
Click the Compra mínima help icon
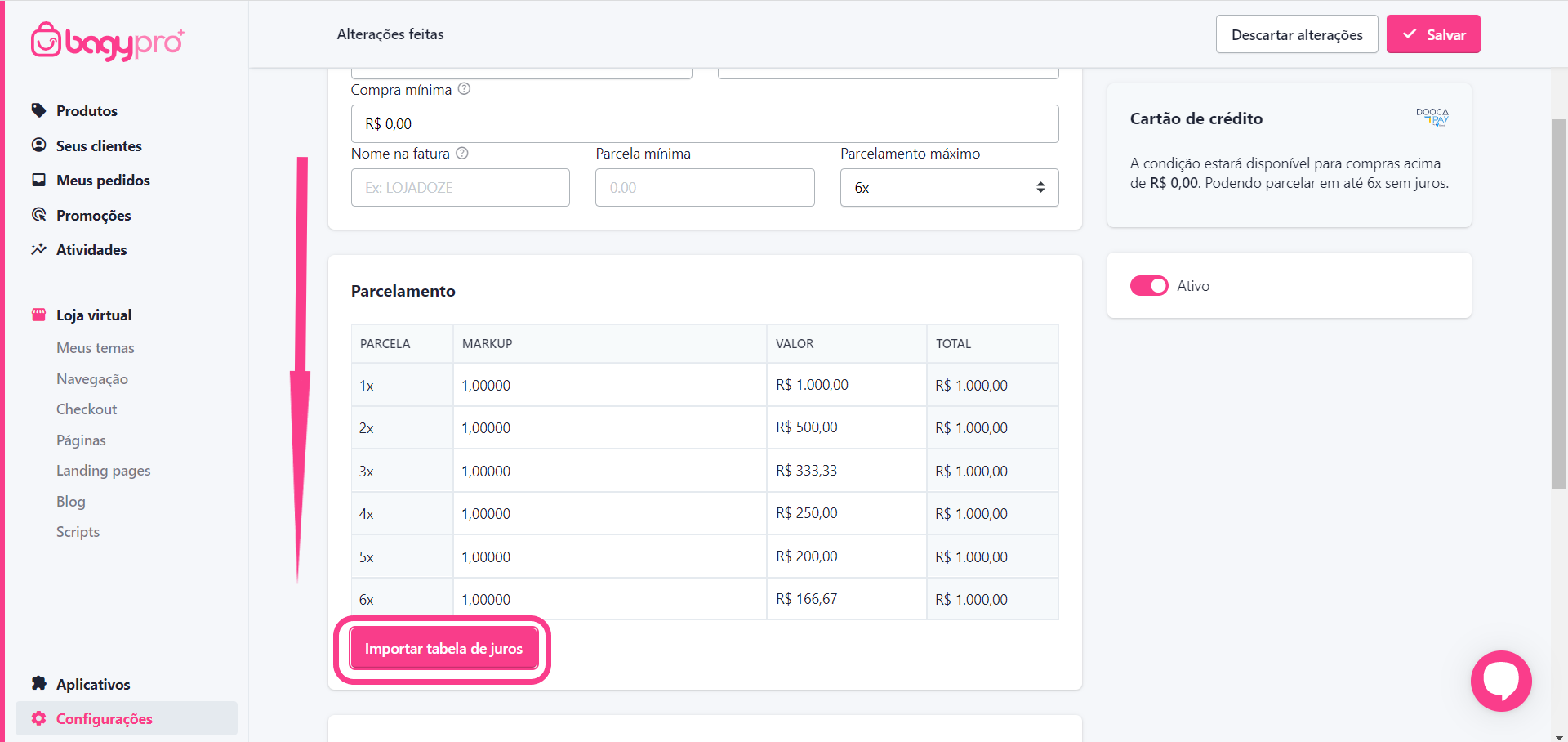464,88
